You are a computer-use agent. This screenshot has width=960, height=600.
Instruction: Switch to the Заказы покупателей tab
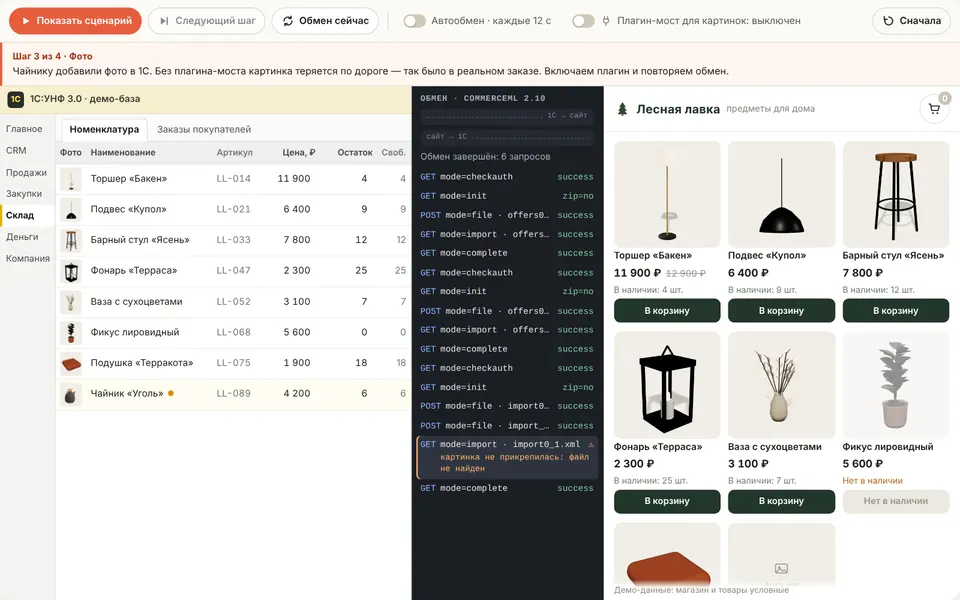tap(204, 129)
